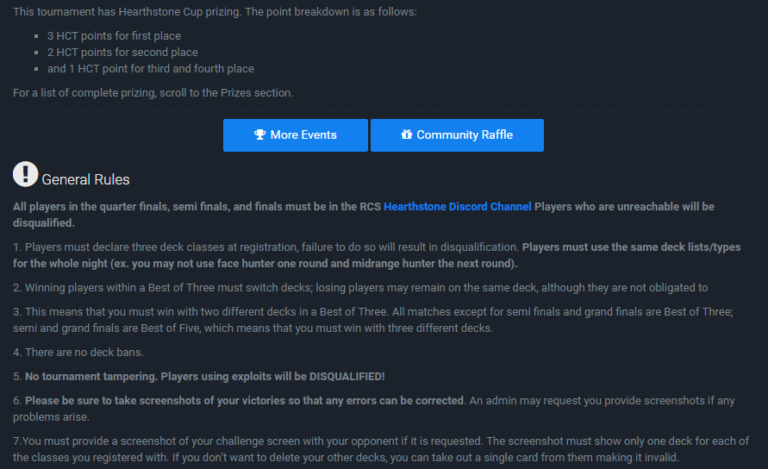The image size is (768, 469).
Task: Click rule 6 about taking victory screenshots
Action: point(374,409)
